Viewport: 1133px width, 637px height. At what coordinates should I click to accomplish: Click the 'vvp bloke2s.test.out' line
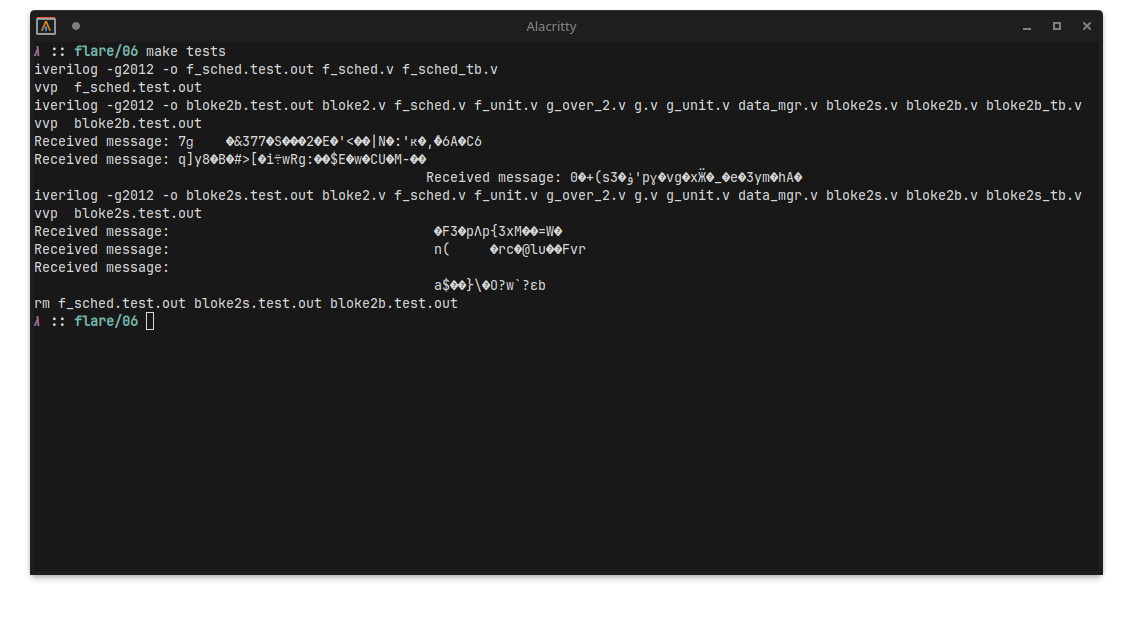(x=118, y=214)
